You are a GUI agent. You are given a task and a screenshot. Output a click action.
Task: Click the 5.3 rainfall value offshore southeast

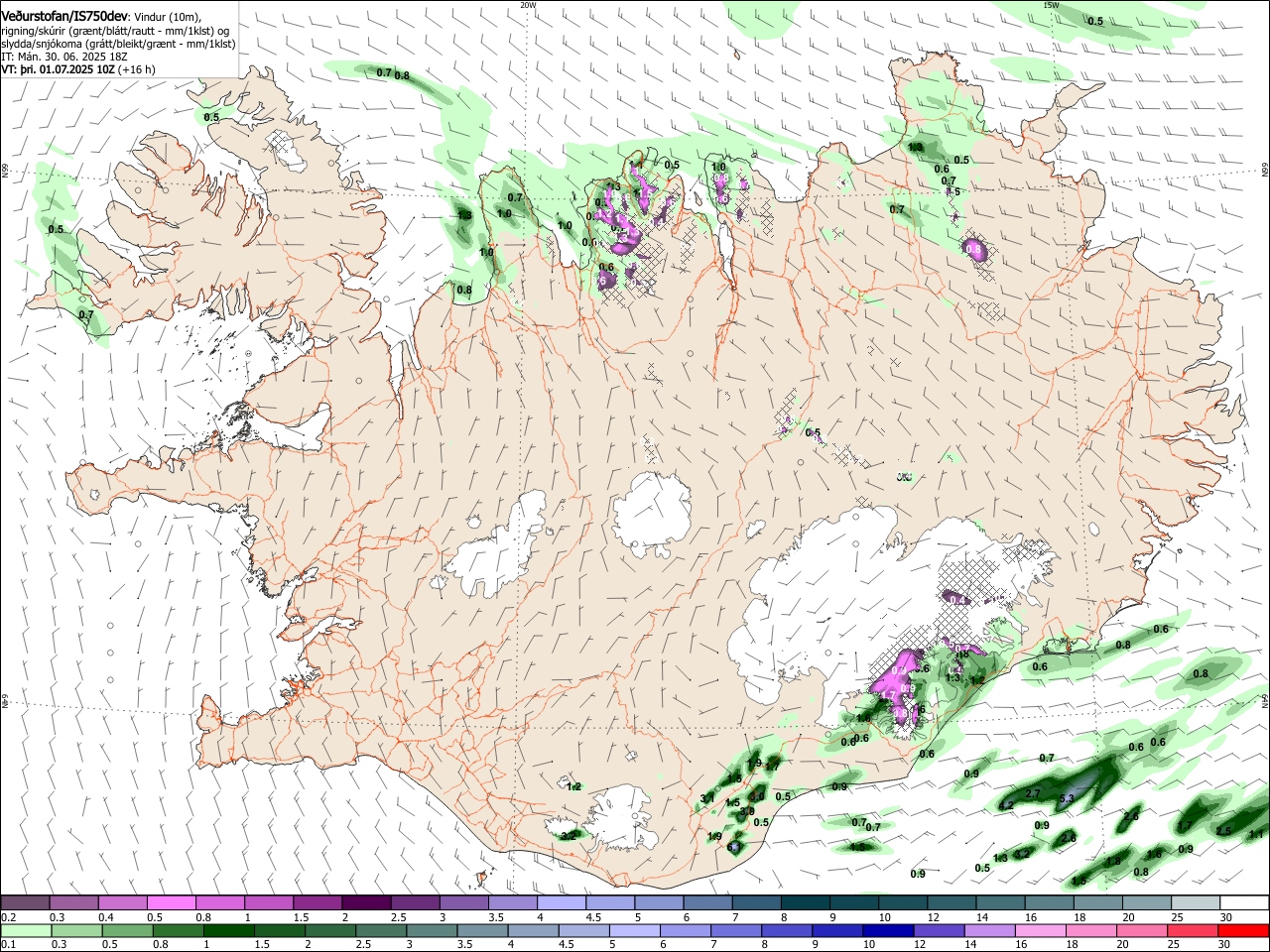point(1068,798)
